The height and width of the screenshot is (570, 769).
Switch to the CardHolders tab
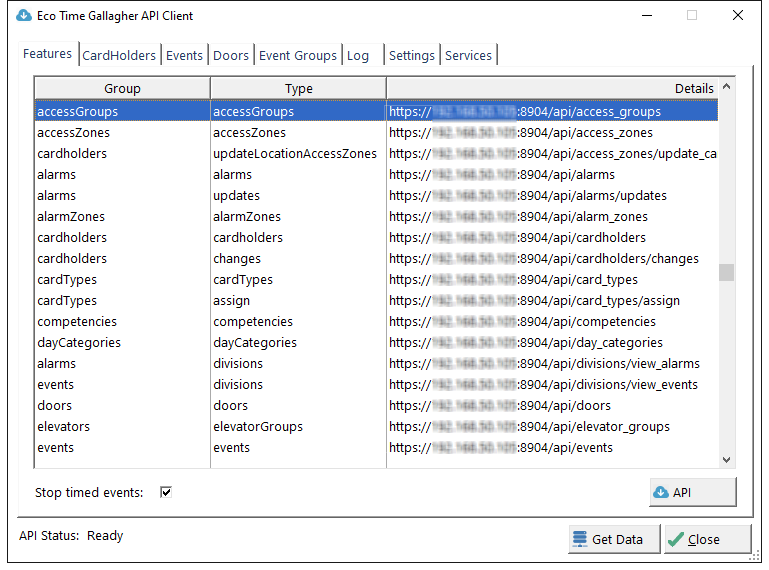click(x=119, y=55)
